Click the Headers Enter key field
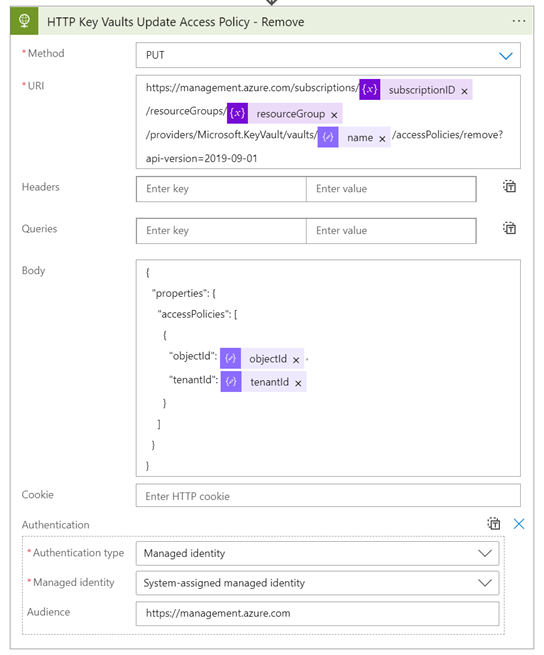 [x=221, y=189]
